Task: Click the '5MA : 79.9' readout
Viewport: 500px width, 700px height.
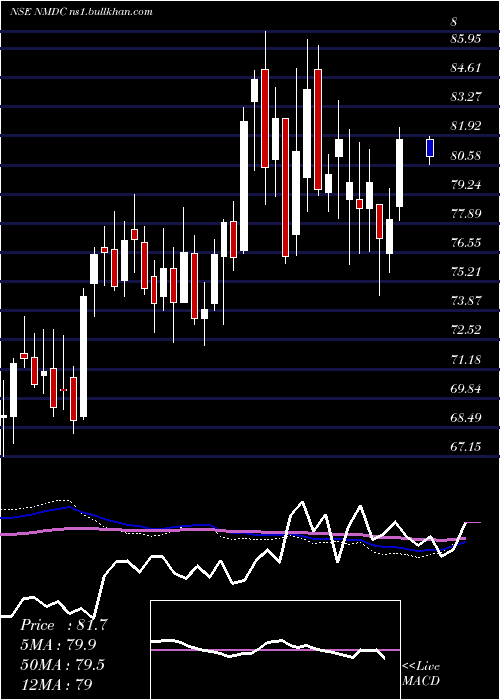Action: click(x=58, y=645)
